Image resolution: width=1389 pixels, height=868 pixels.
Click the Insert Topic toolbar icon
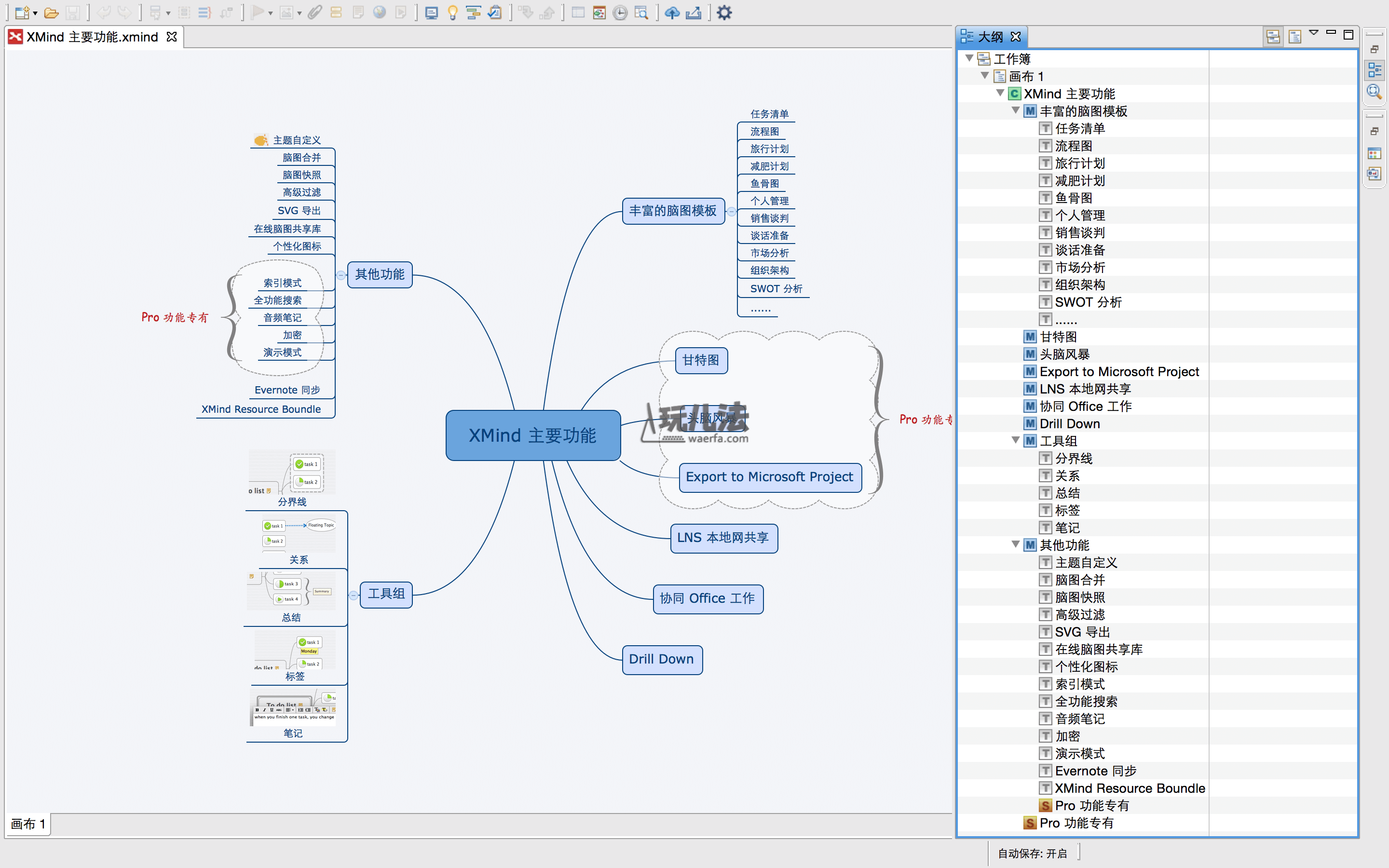coord(155,13)
